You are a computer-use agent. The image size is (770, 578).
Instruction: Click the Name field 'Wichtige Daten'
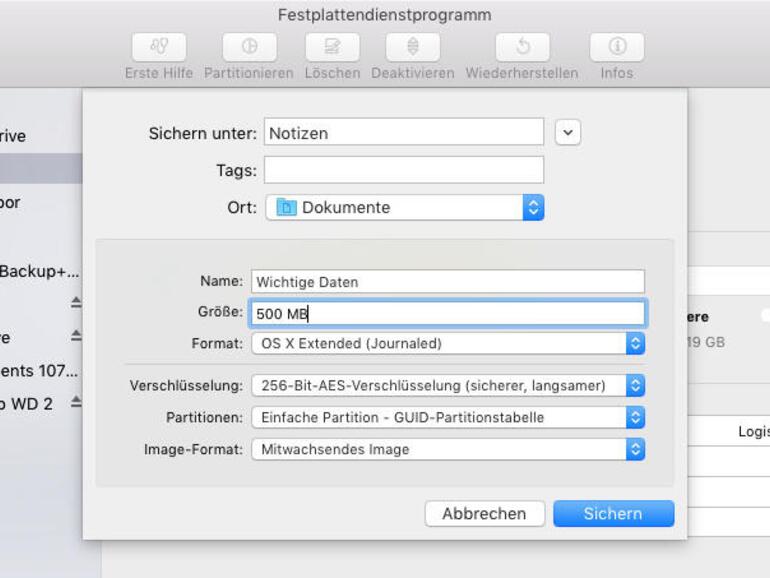click(x=448, y=281)
